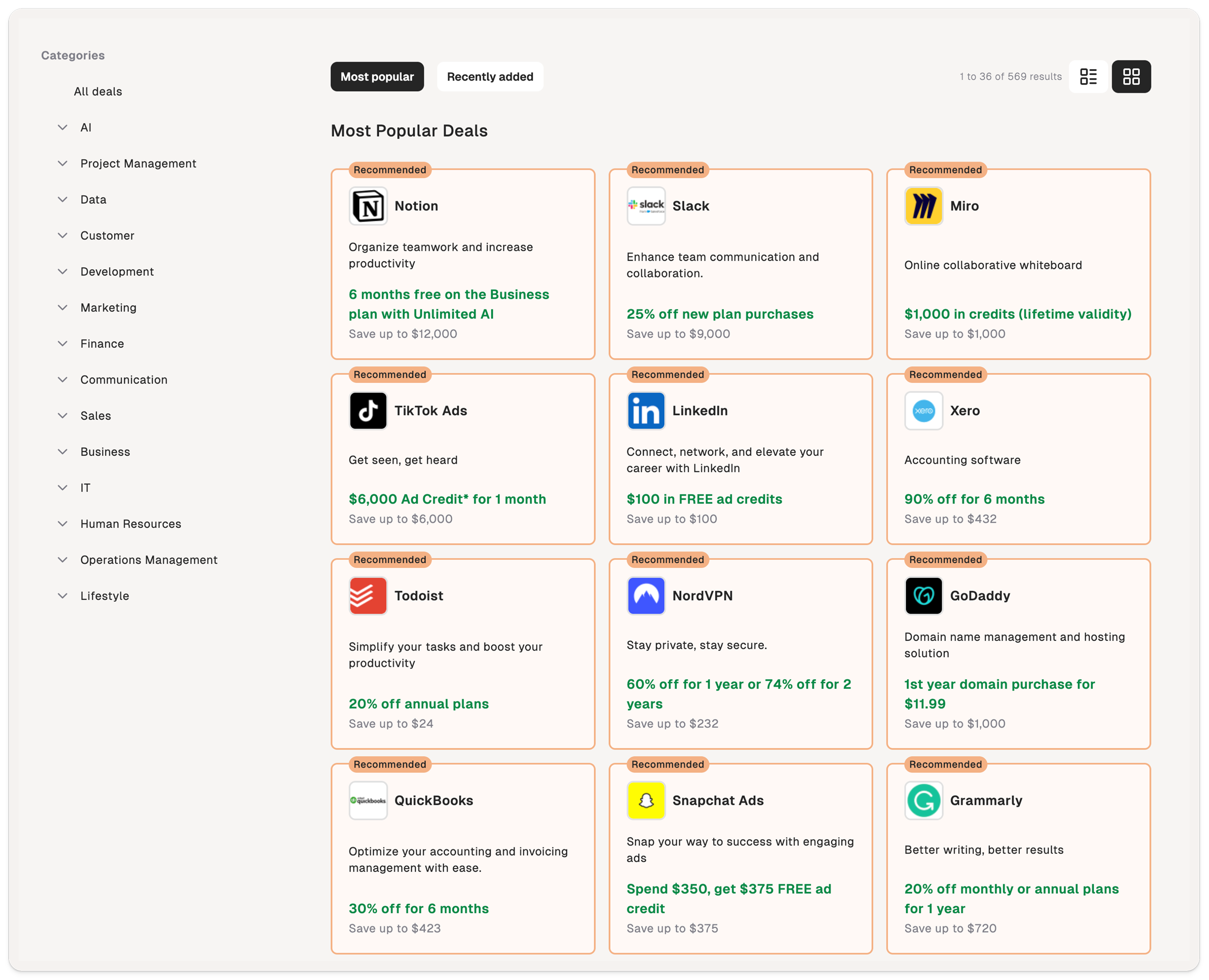
Task: Open Slack 25% off deal link
Action: click(x=720, y=314)
